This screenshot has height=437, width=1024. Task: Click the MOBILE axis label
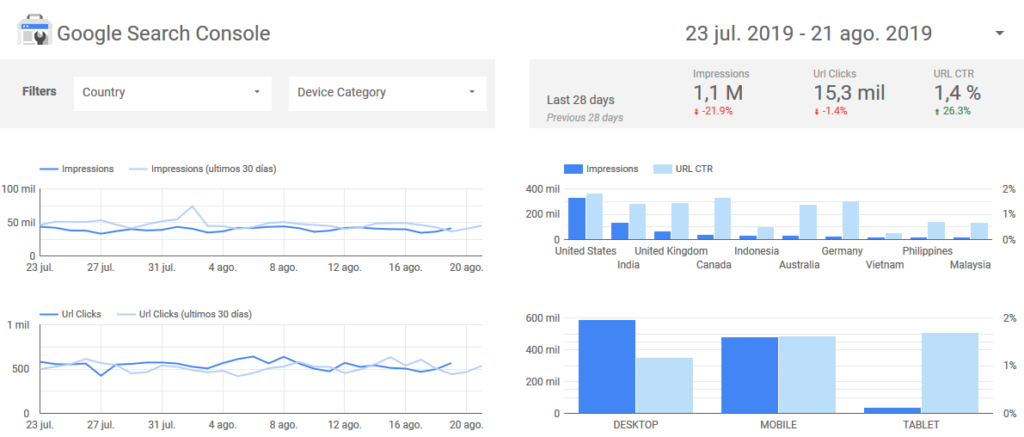(x=778, y=425)
